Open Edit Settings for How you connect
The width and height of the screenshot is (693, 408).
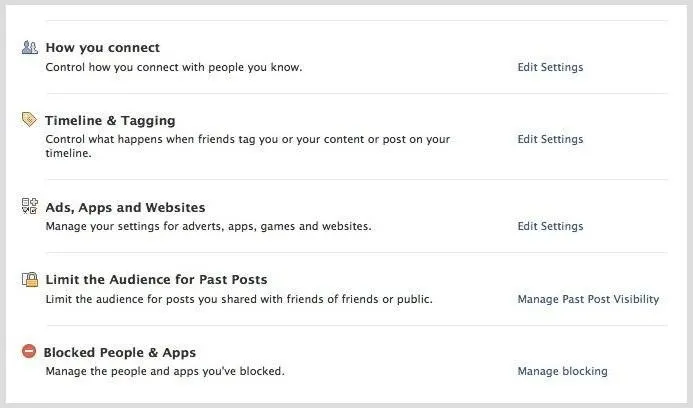(x=550, y=67)
